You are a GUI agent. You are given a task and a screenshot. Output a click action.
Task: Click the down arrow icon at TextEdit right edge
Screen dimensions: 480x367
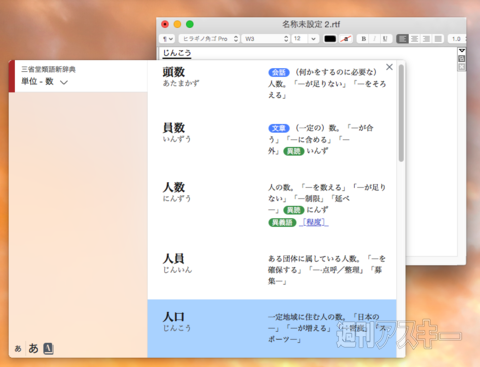click(x=462, y=51)
